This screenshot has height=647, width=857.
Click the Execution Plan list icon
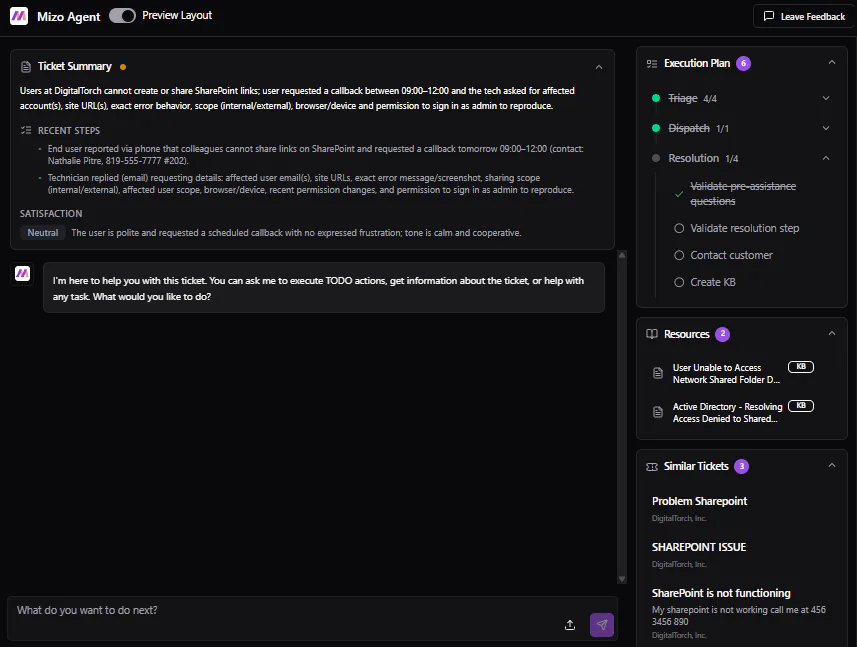click(651, 63)
